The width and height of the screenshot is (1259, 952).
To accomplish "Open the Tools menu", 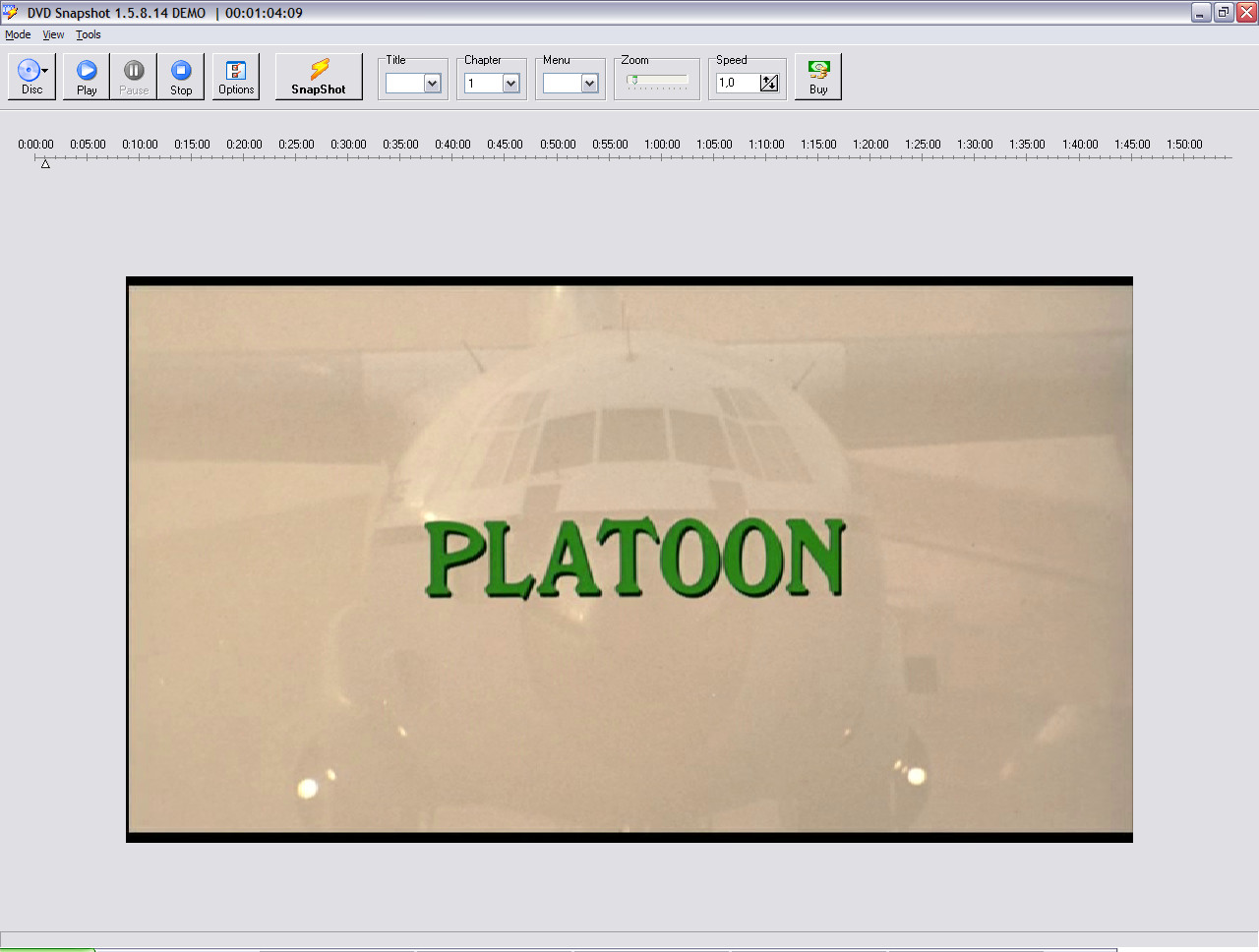I will point(89,34).
